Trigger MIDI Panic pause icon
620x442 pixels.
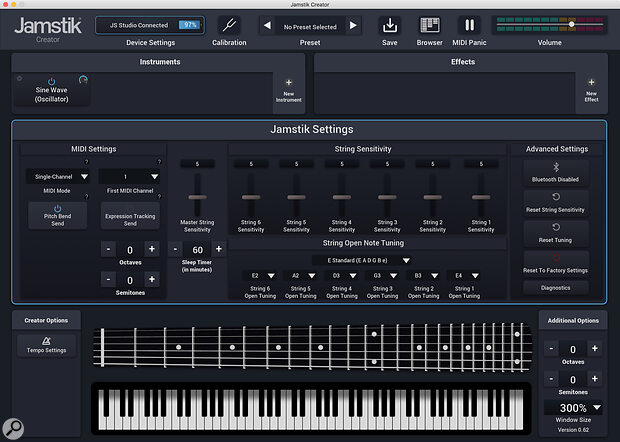coord(469,26)
